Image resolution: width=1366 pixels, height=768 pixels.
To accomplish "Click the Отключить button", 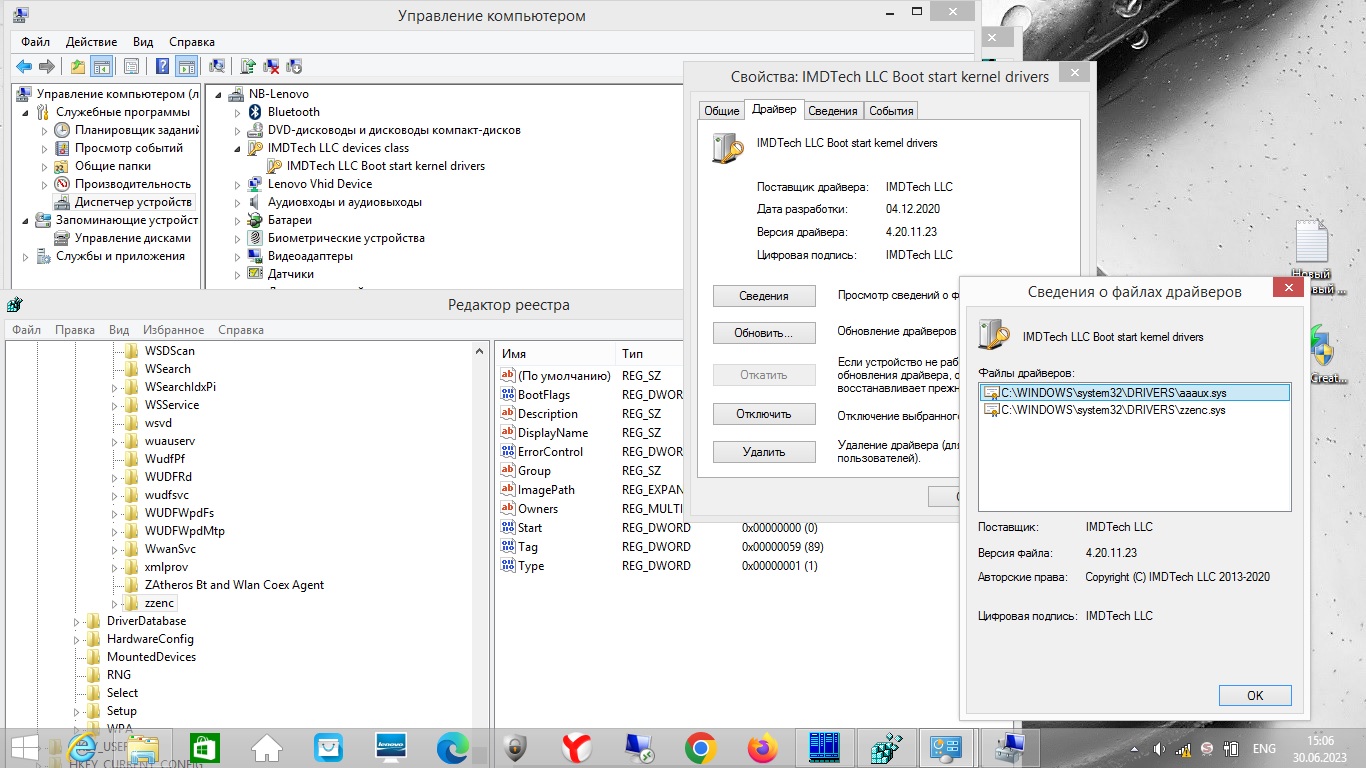I will point(764,413).
